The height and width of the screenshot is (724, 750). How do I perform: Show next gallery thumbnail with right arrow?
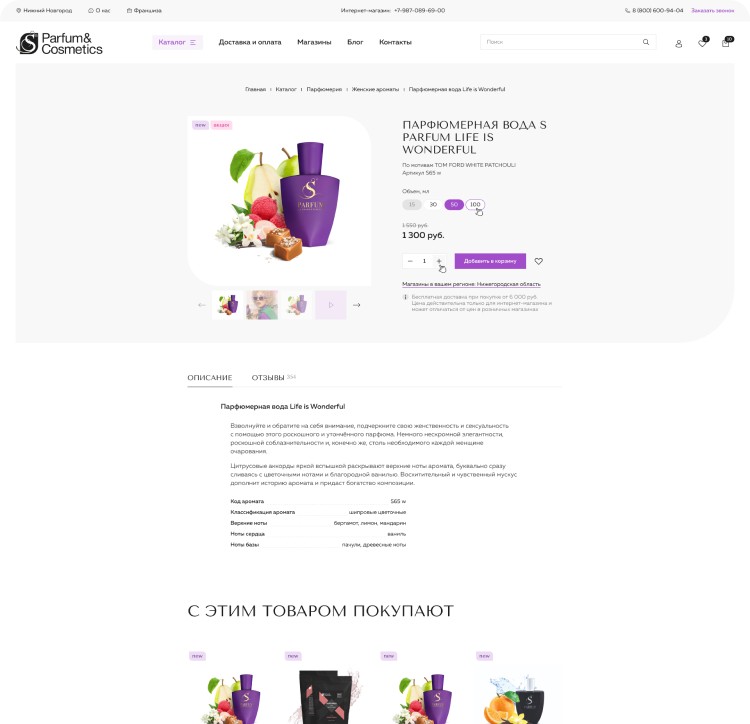coord(356,305)
